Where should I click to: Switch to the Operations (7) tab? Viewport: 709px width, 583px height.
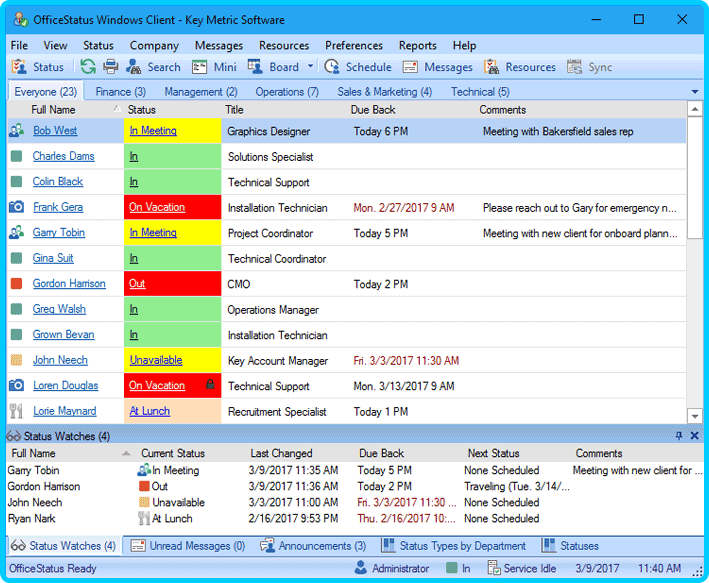(x=287, y=92)
